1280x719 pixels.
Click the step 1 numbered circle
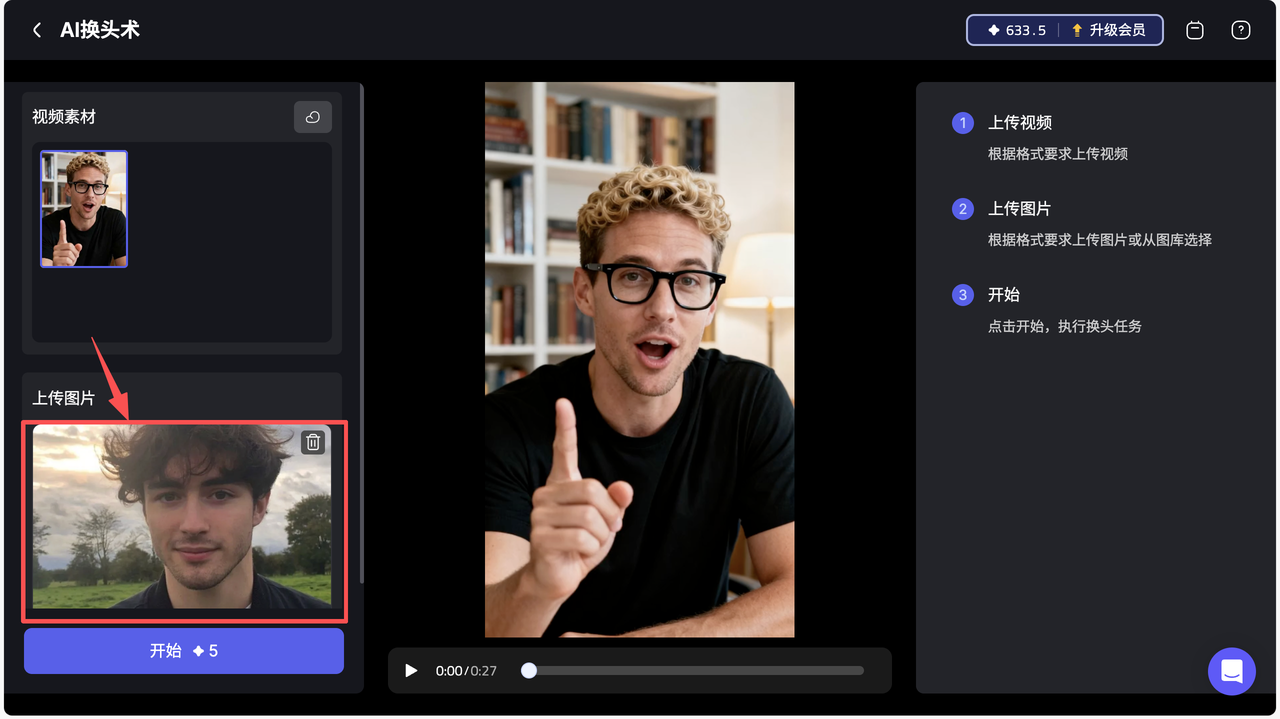tap(962, 123)
